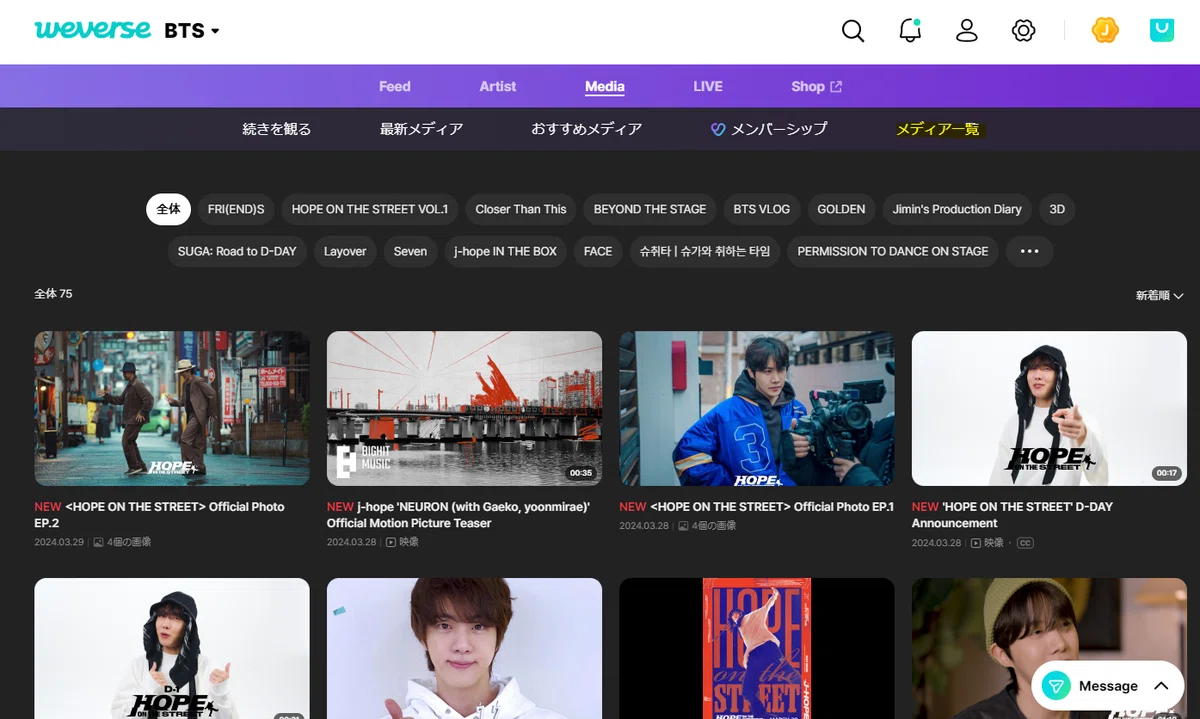1200x719 pixels.
Task: Click the teal Weverse shop bag icon
Action: [1162, 31]
